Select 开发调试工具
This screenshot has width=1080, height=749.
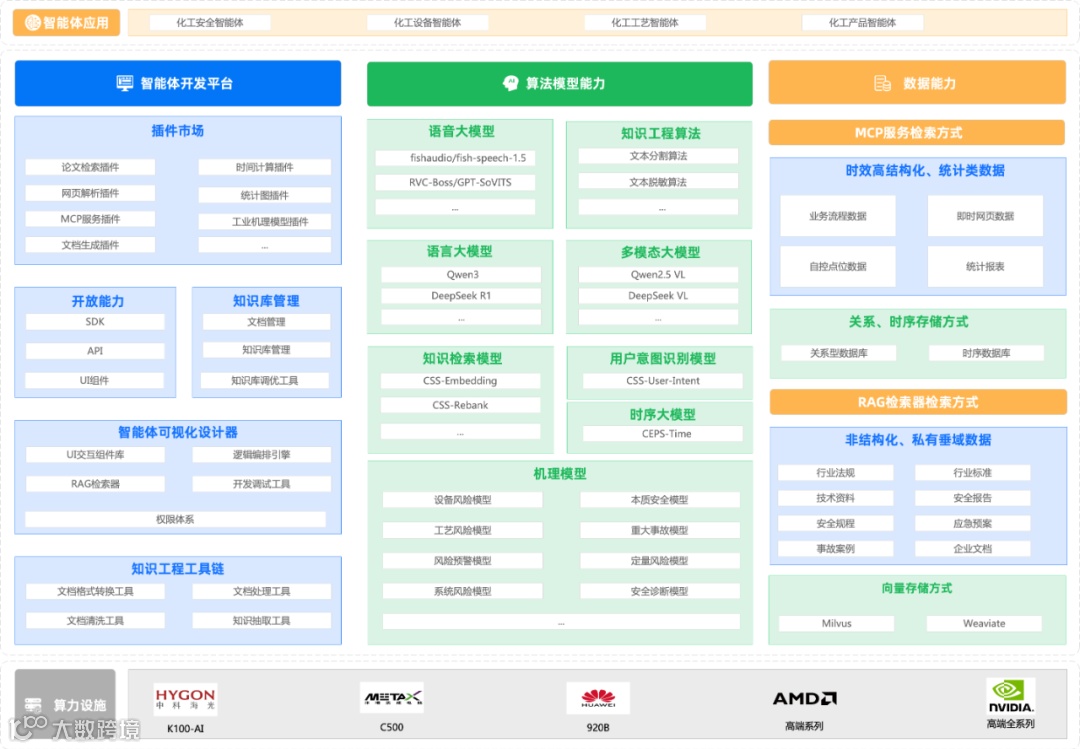pos(262,484)
